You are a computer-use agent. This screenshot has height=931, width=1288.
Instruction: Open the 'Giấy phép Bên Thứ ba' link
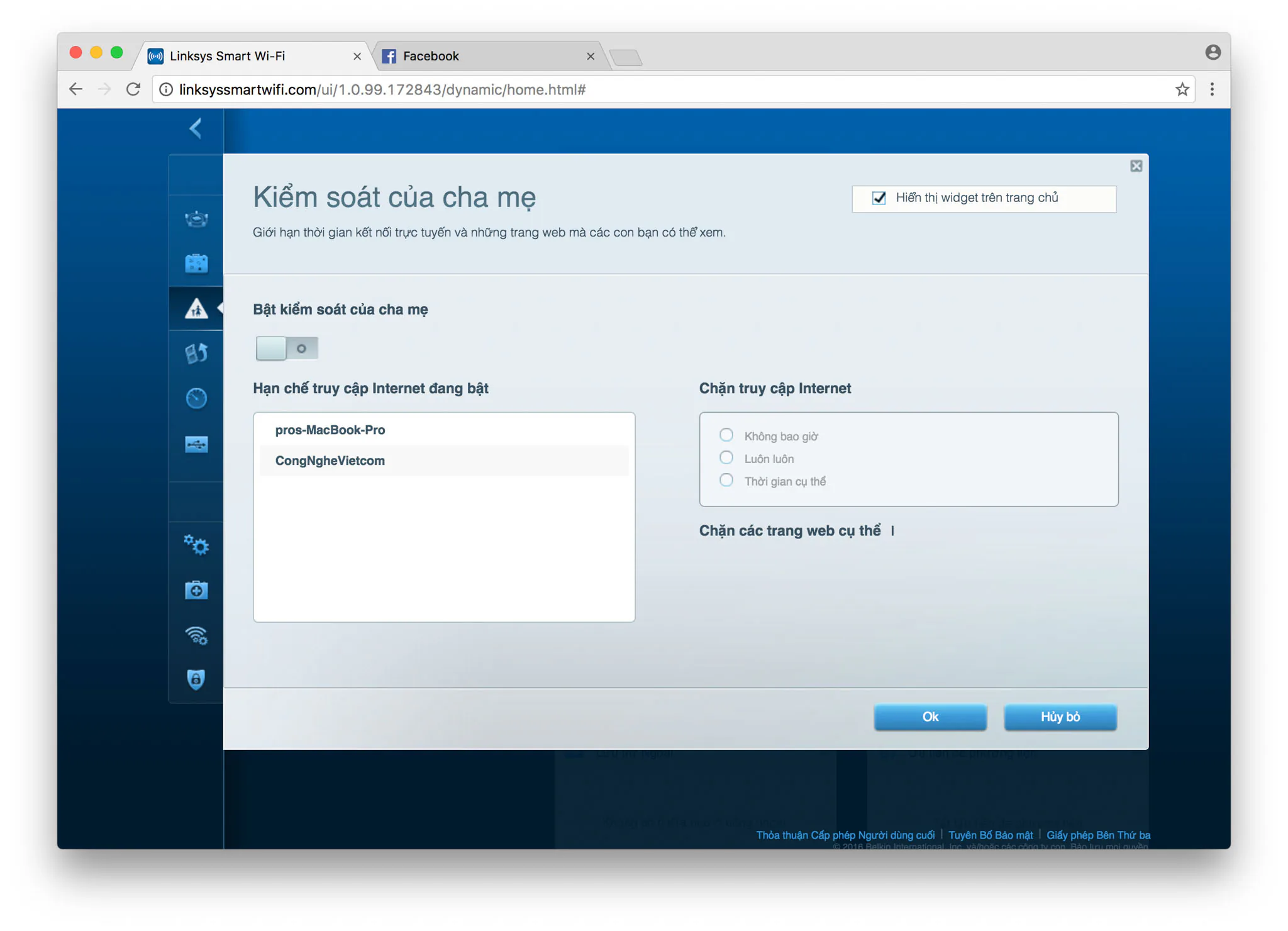[x=1098, y=835]
